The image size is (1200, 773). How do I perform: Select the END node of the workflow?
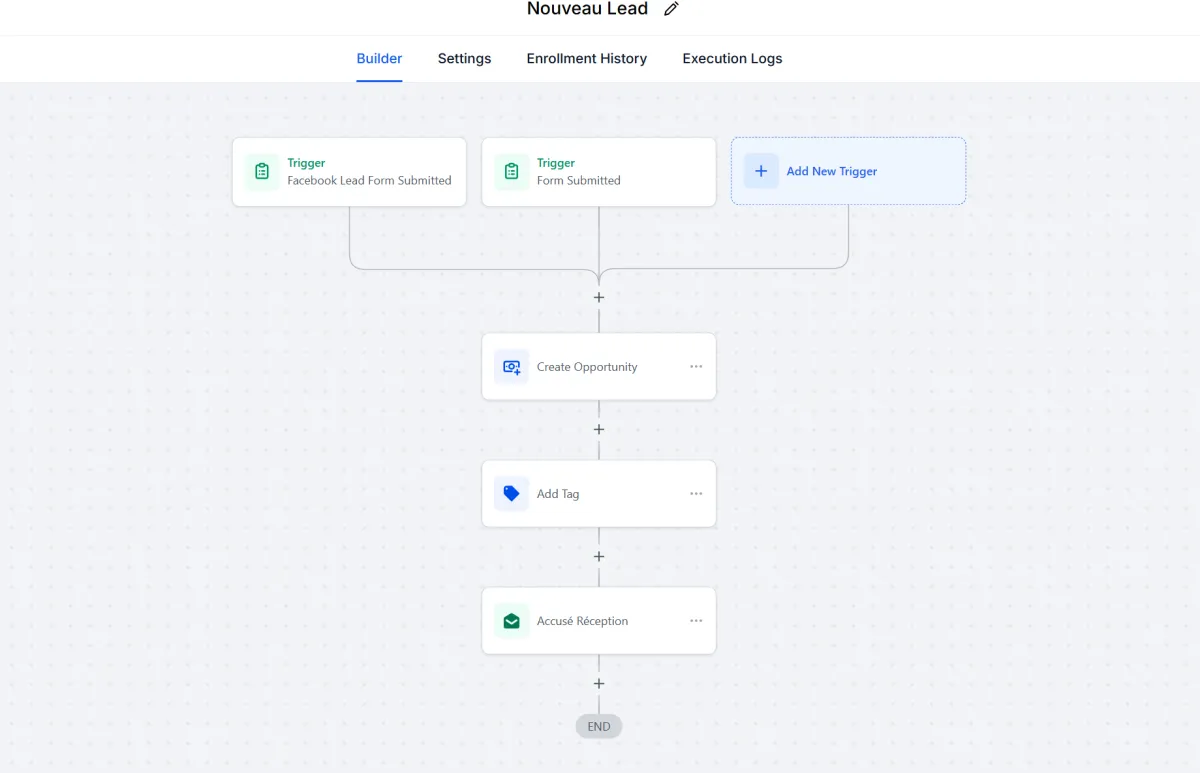click(x=599, y=727)
